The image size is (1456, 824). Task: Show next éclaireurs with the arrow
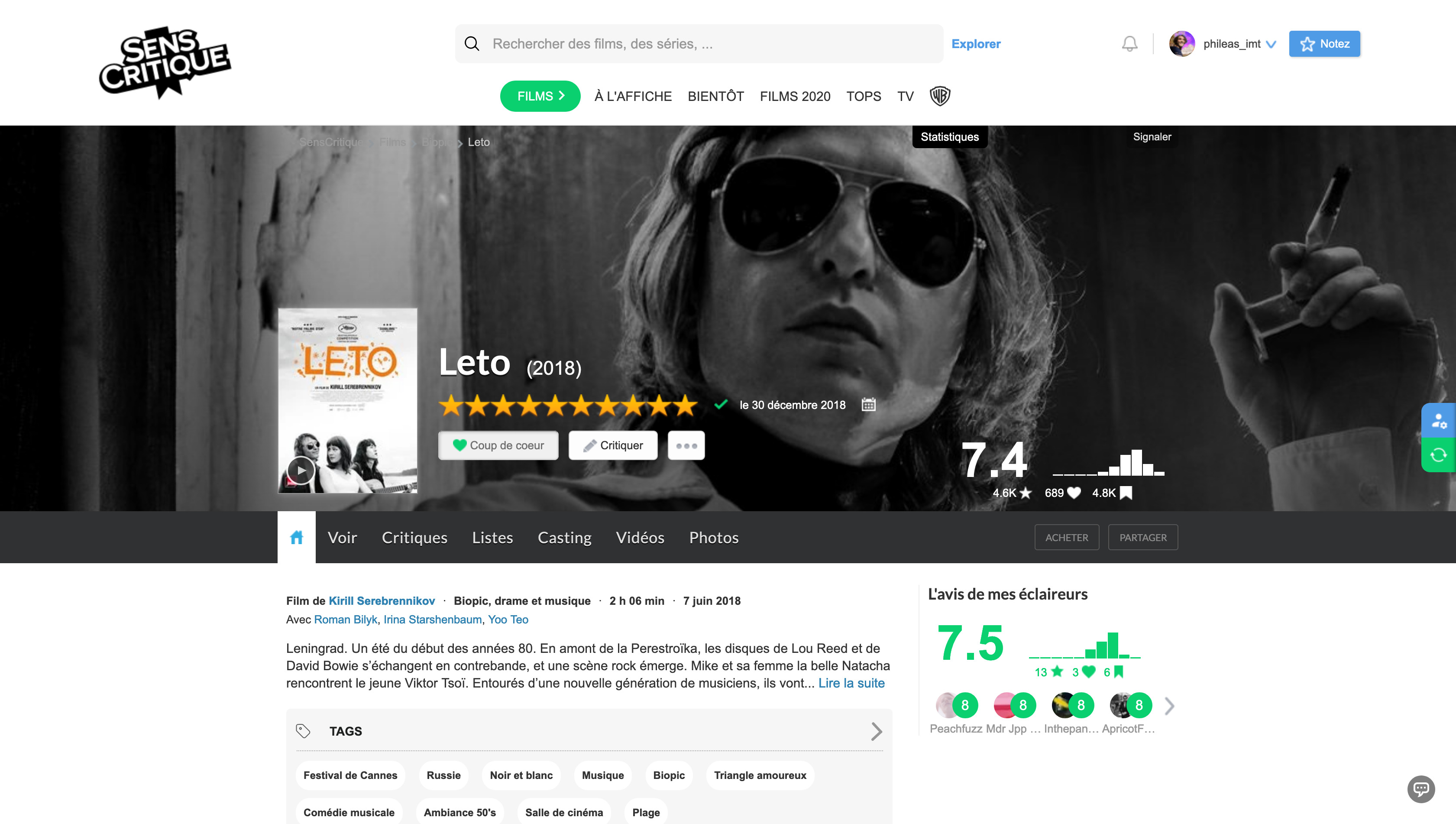pos(1170,705)
